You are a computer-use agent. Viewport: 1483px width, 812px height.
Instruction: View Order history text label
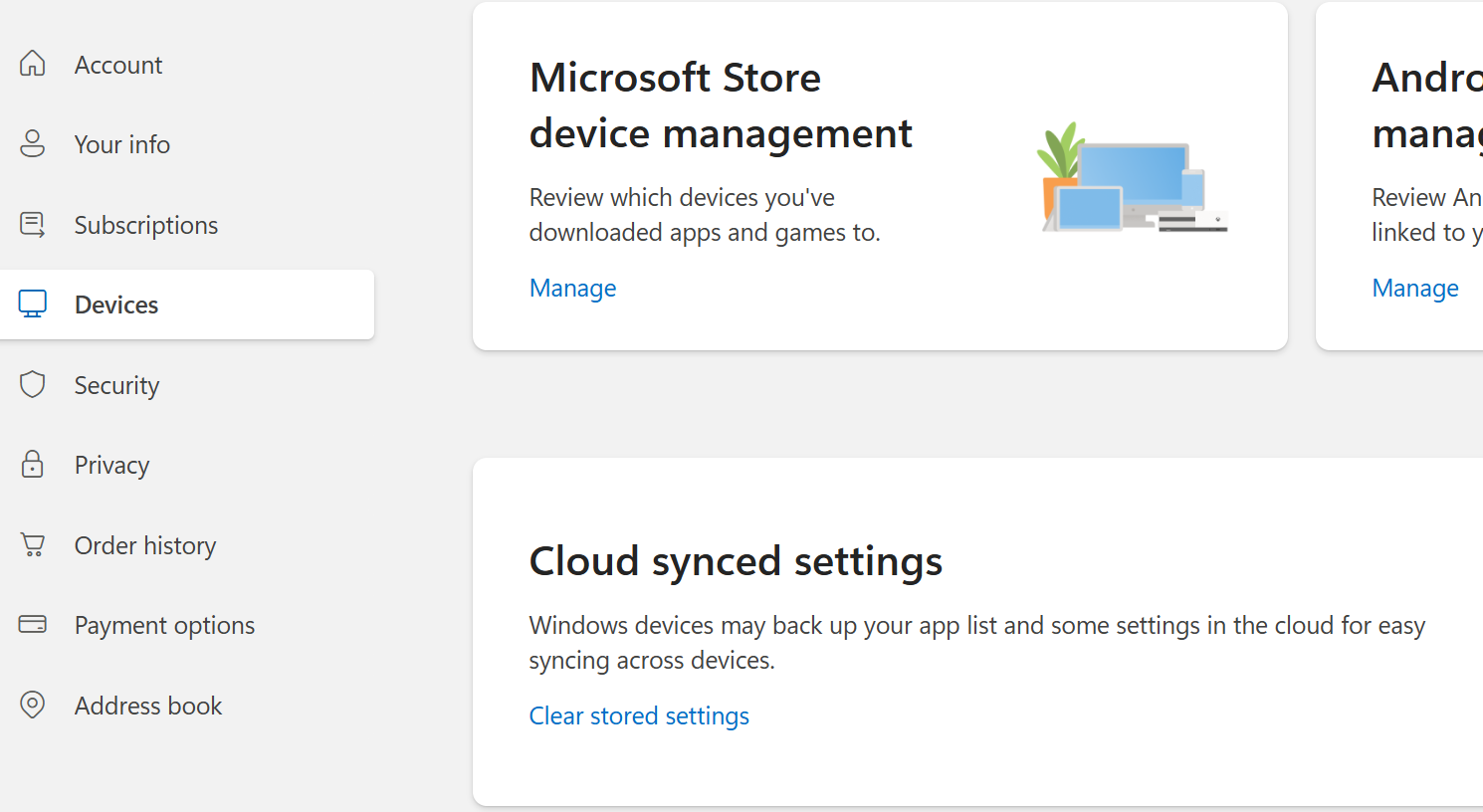click(x=145, y=546)
